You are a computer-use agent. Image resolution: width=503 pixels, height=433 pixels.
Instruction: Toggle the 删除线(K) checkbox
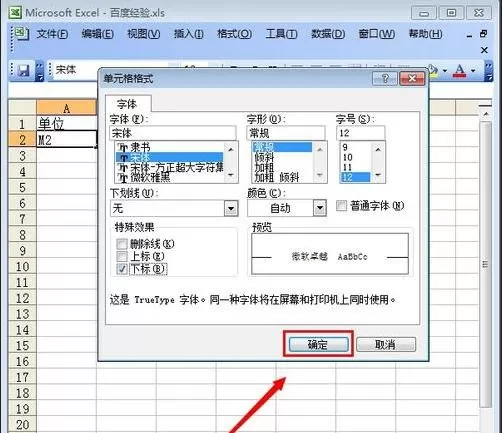pos(122,244)
